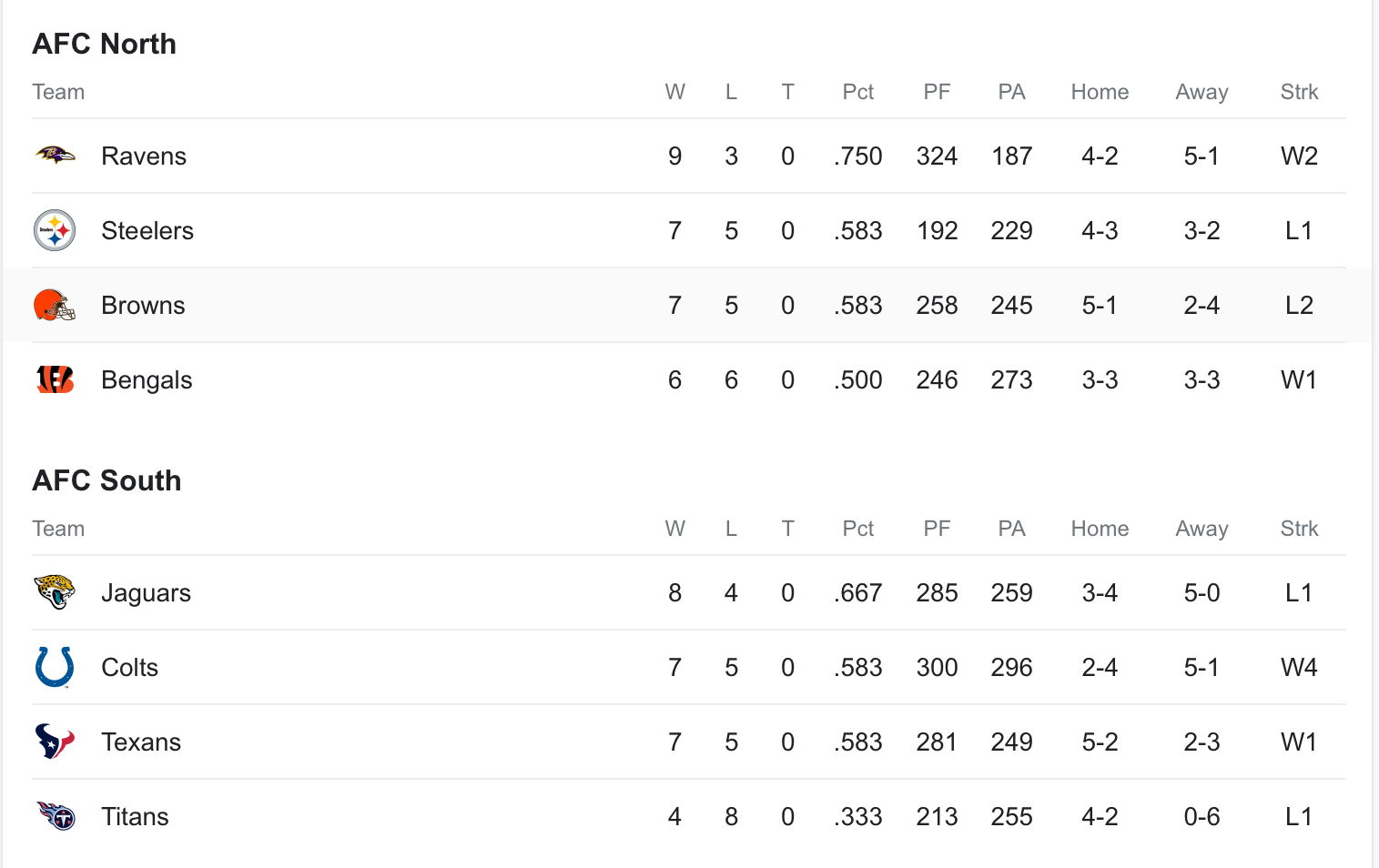Select the Colts team name

click(129, 668)
